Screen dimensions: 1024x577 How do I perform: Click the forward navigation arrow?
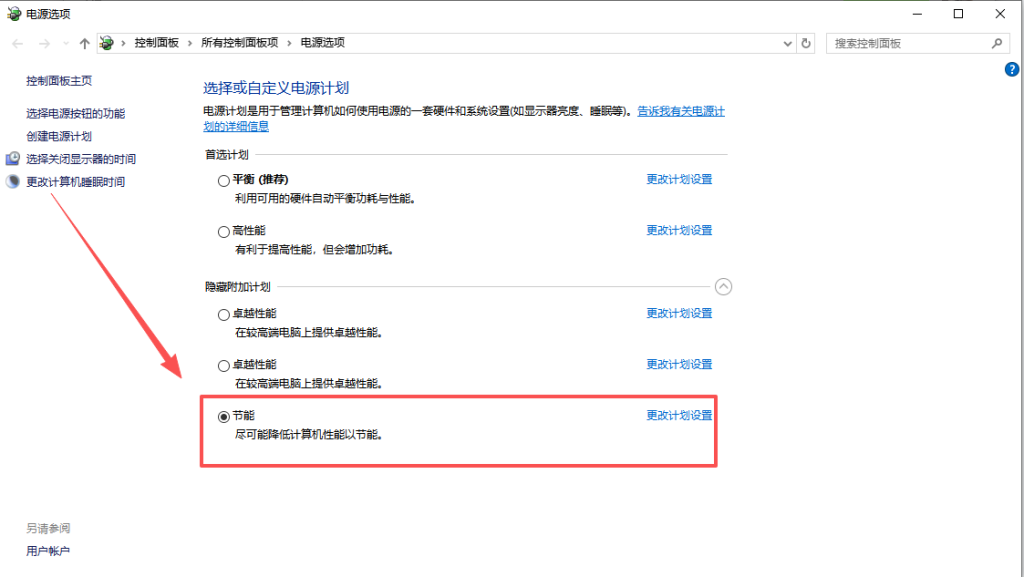click(43, 43)
